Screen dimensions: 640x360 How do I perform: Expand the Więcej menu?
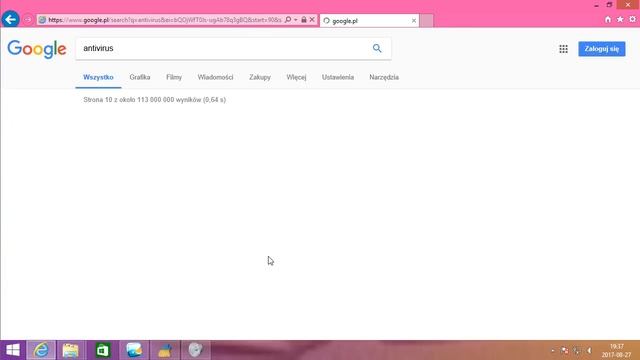tap(296, 77)
